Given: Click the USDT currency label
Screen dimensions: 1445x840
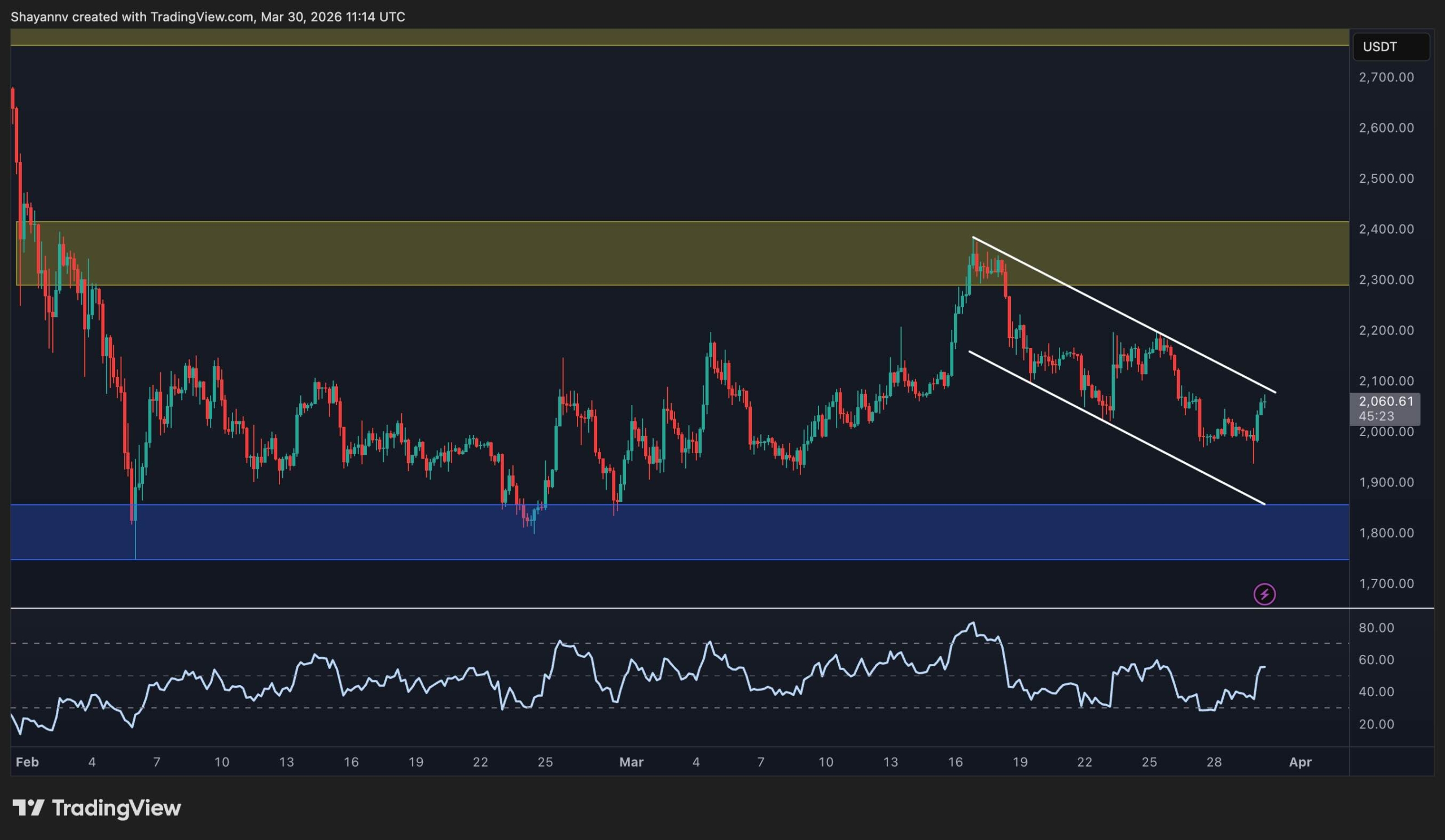Looking at the screenshot, I should 1380,47.
